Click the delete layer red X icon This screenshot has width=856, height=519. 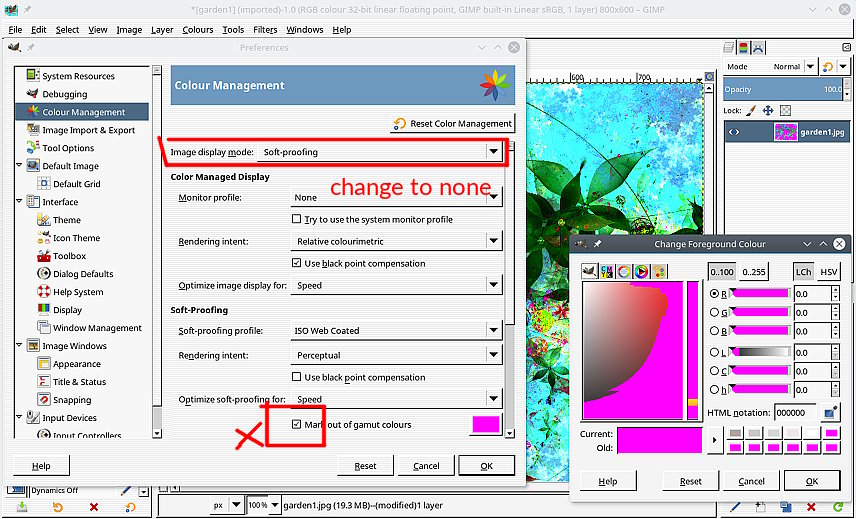click(811, 508)
